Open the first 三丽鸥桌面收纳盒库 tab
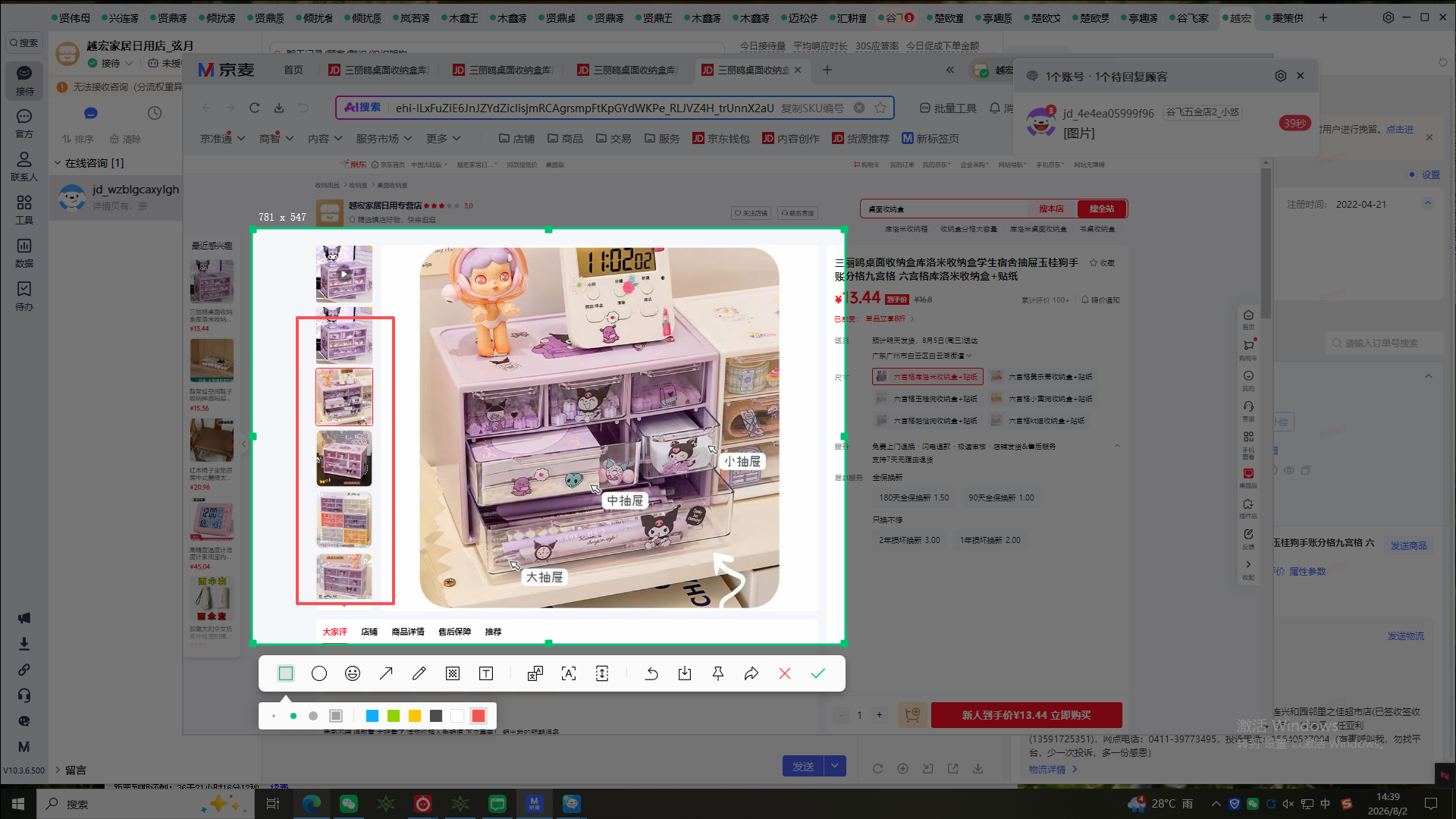The width and height of the screenshot is (1456, 819). point(378,70)
